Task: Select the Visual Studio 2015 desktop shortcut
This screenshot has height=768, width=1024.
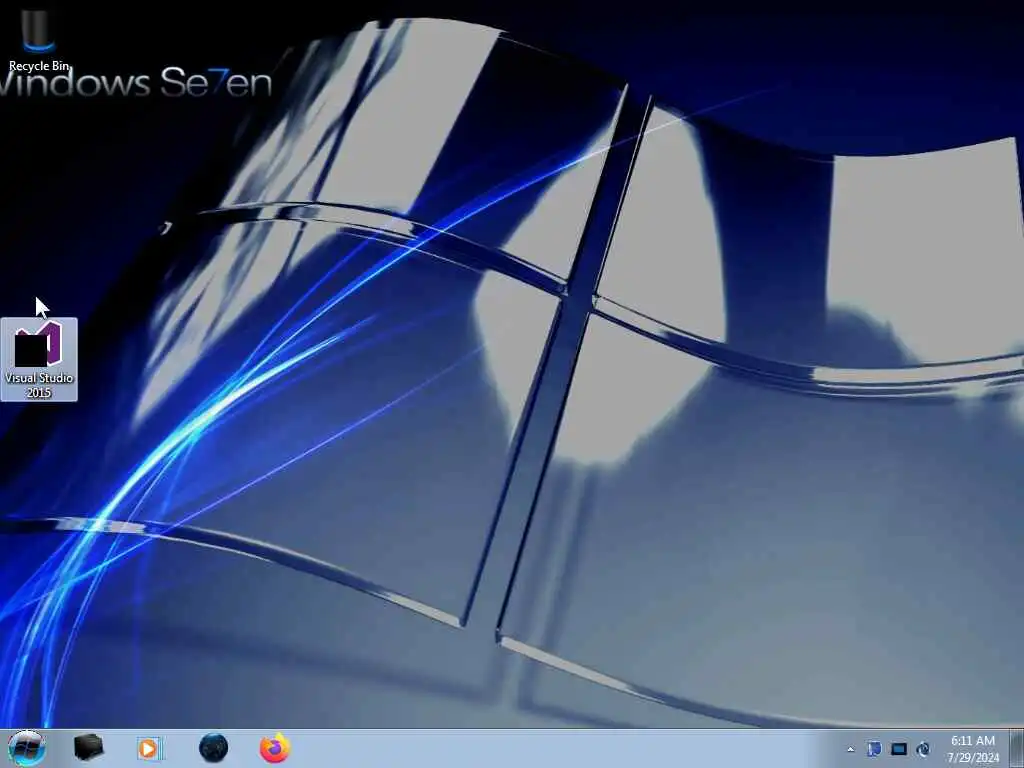Action: point(39,359)
